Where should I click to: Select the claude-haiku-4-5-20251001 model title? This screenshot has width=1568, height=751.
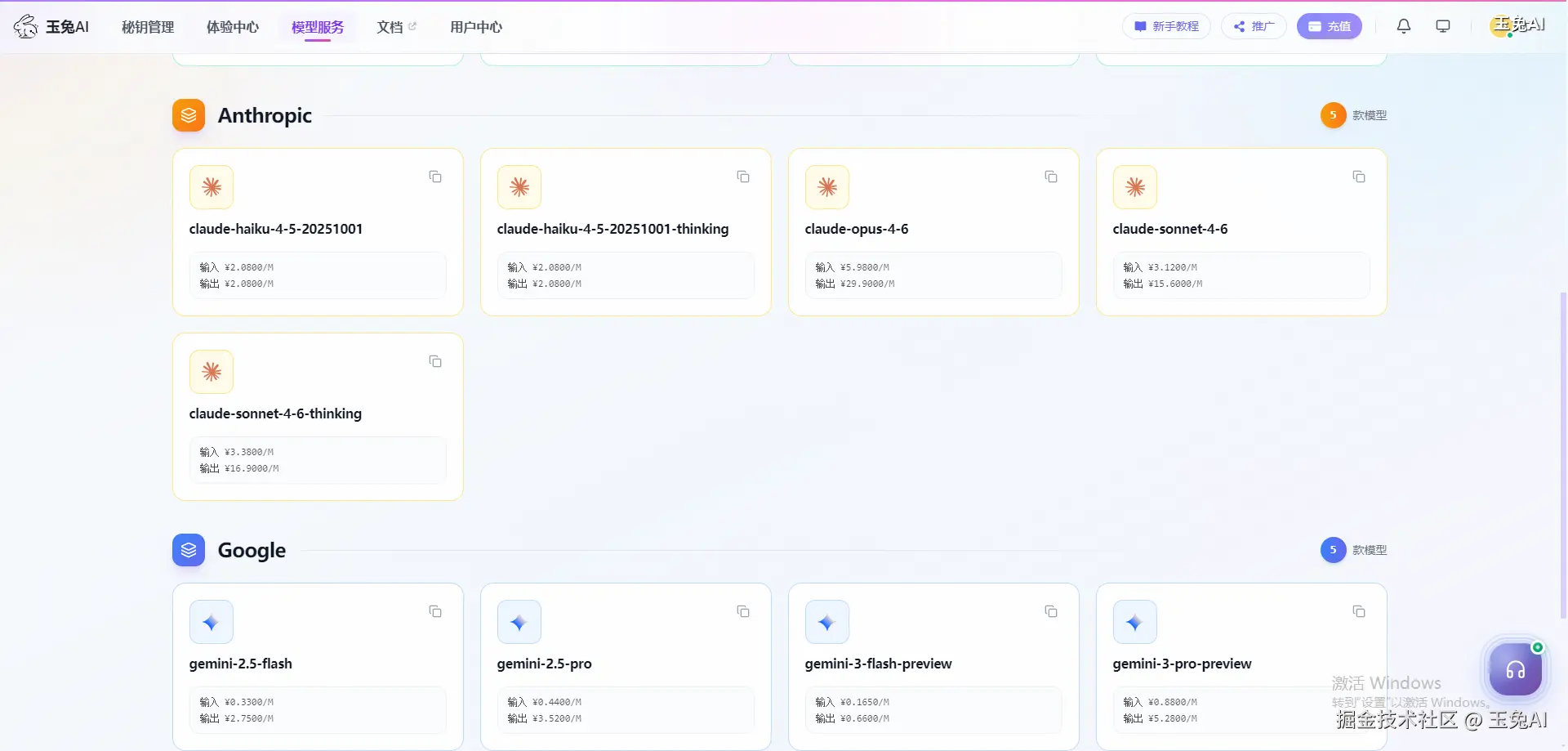tap(276, 229)
